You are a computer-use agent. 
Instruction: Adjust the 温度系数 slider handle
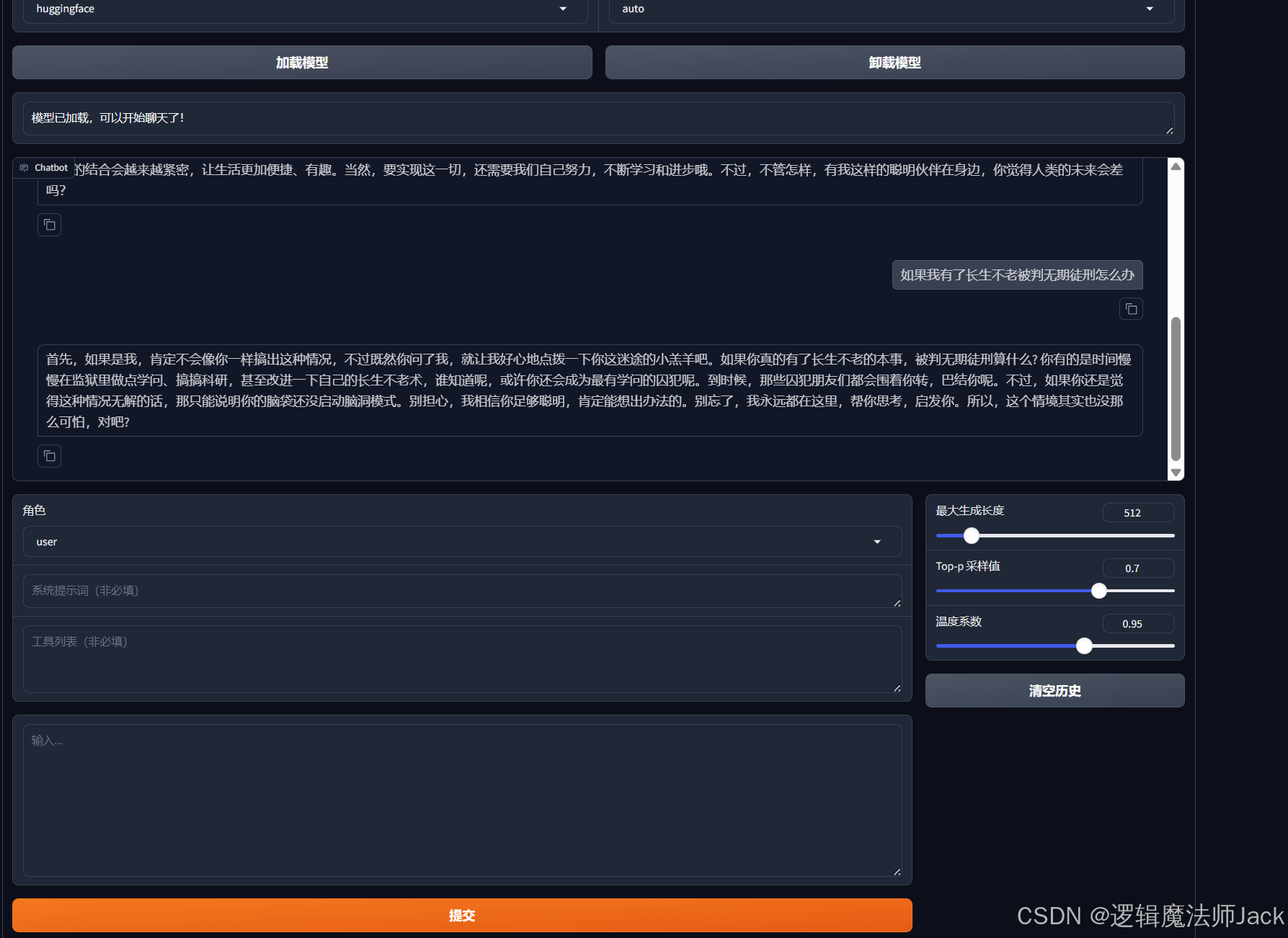(x=1084, y=646)
